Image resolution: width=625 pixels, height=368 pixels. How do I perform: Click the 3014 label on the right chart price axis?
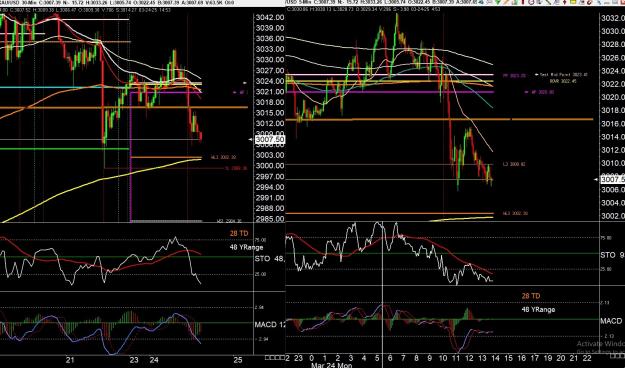[x=613, y=137]
